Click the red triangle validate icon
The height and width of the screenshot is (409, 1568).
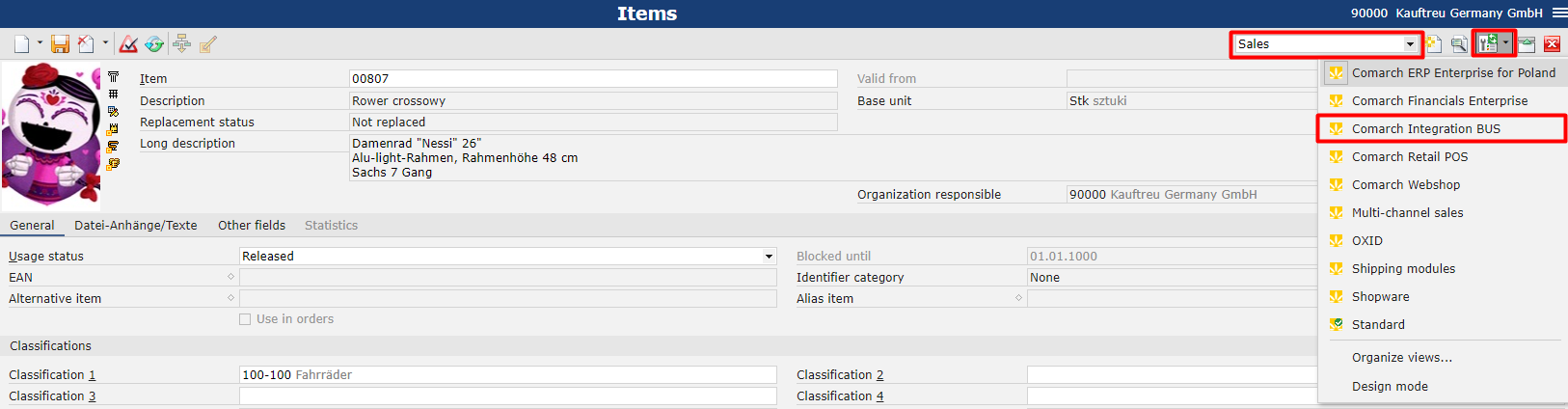(x=128, y=44)
